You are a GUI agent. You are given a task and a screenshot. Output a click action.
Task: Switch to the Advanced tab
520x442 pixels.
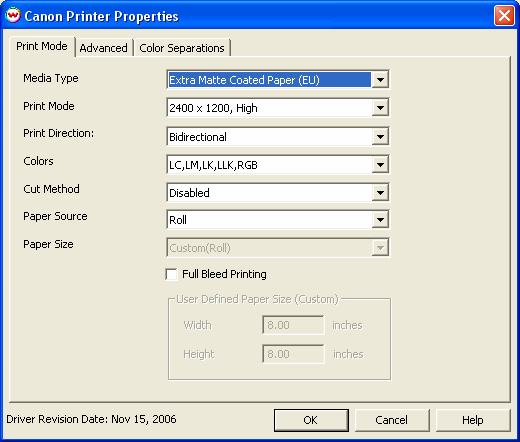click(x=104, y=48)
